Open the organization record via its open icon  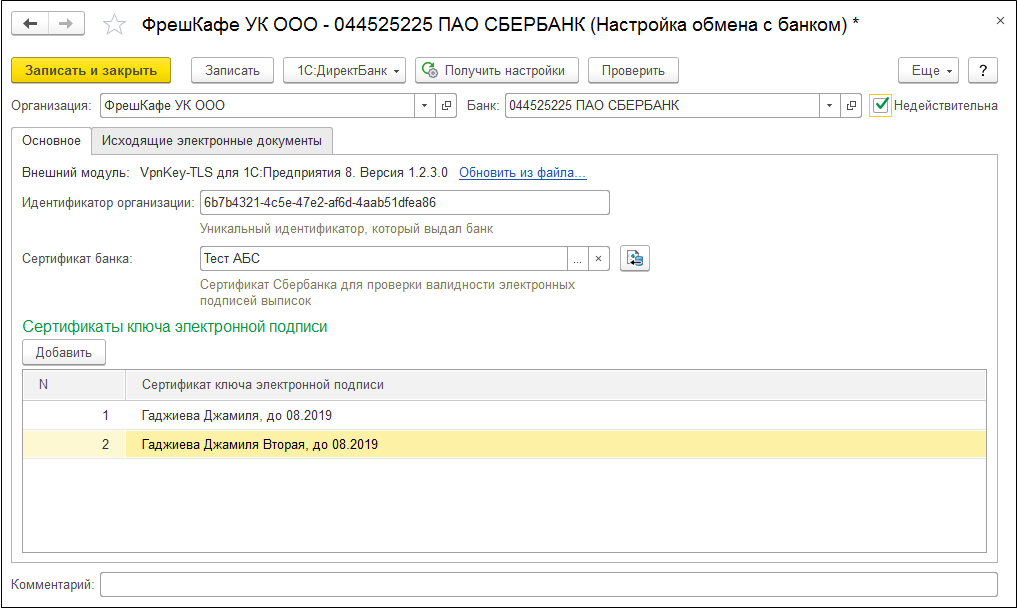(446, 106)
